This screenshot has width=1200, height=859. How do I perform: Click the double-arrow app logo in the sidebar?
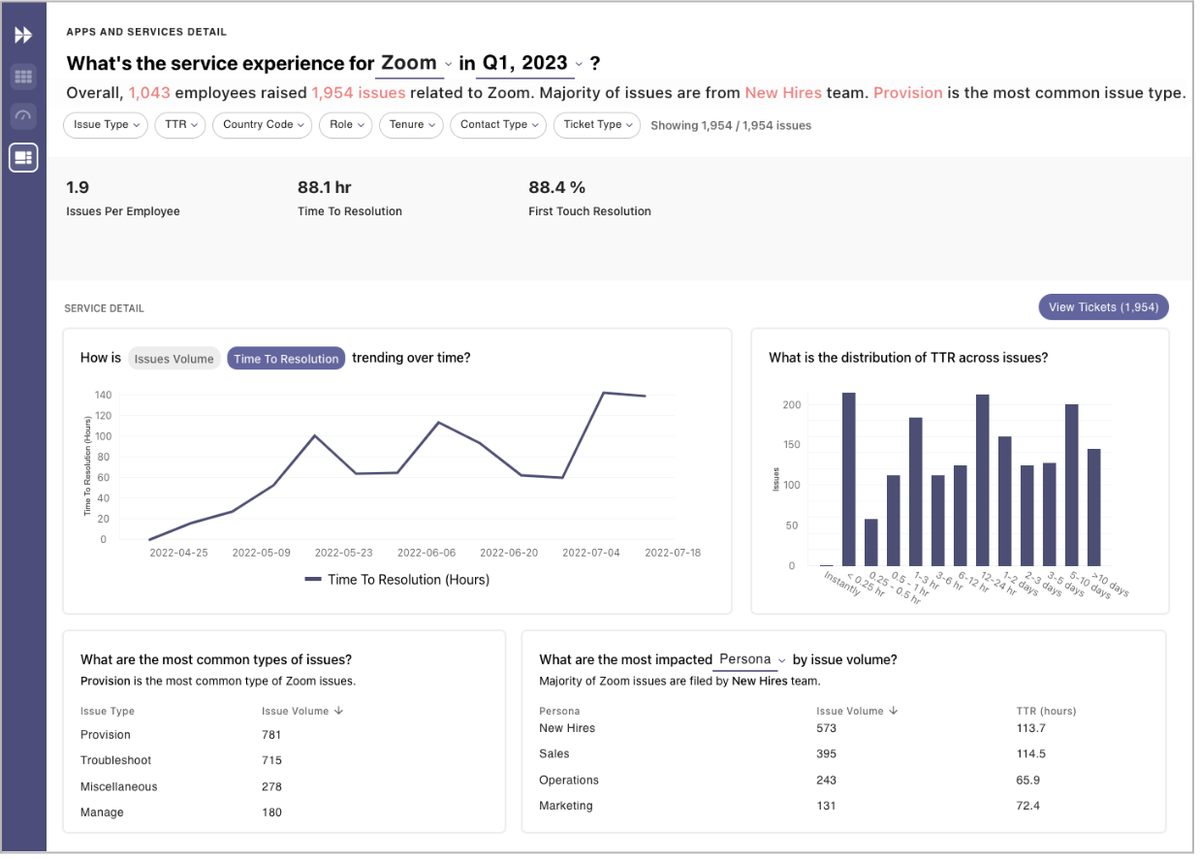23,35
